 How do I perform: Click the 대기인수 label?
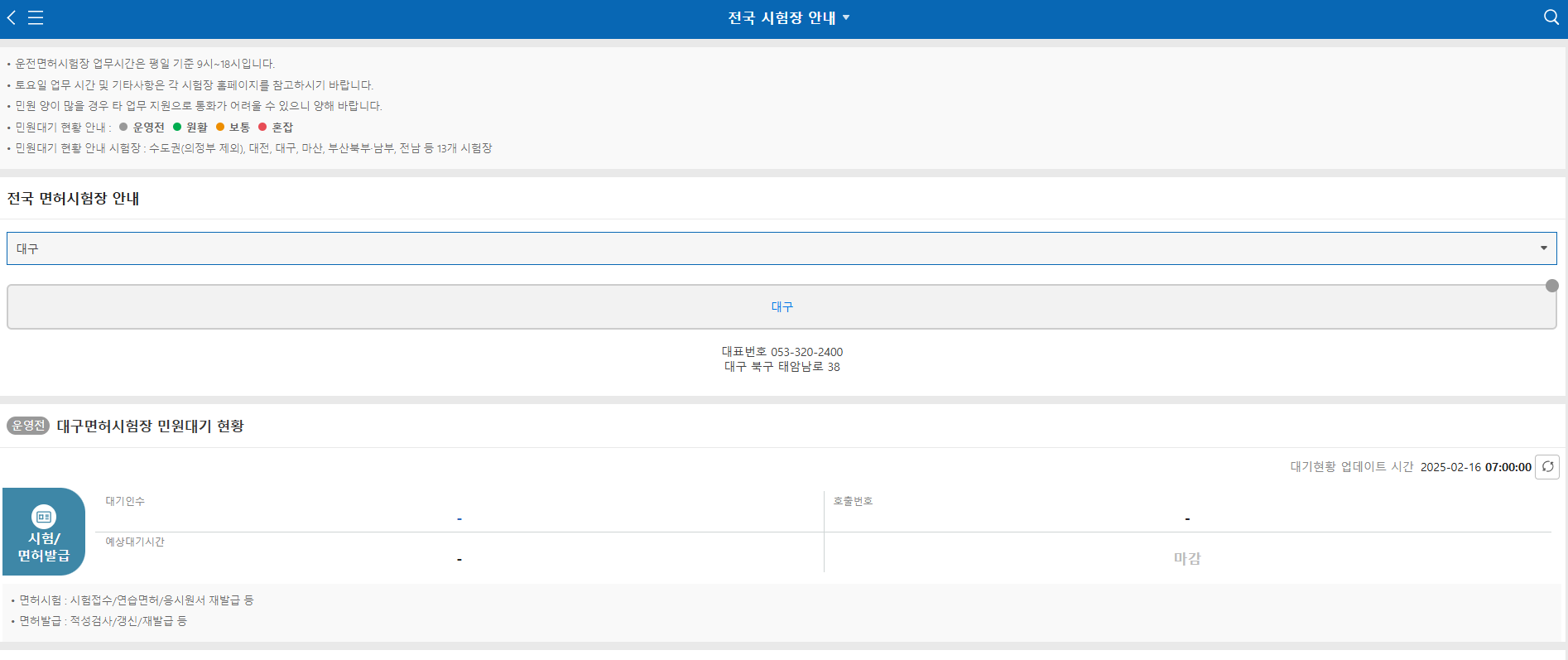(x=125, y=501)
